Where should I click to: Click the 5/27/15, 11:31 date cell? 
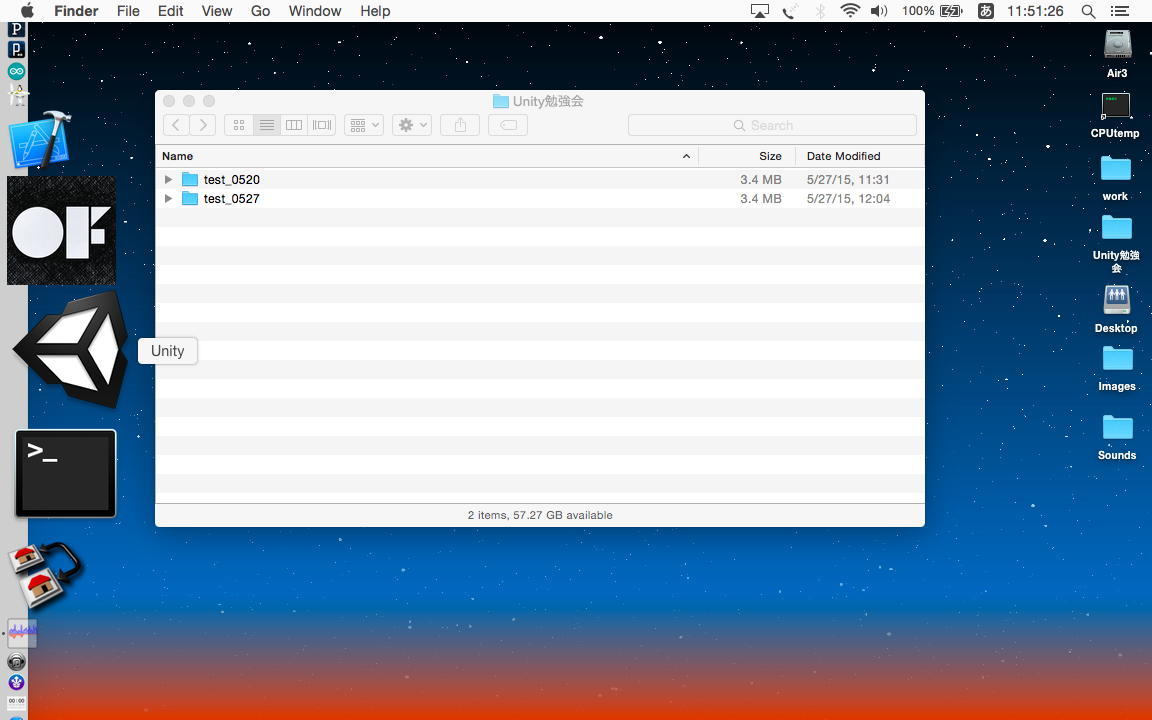point(848,179)
